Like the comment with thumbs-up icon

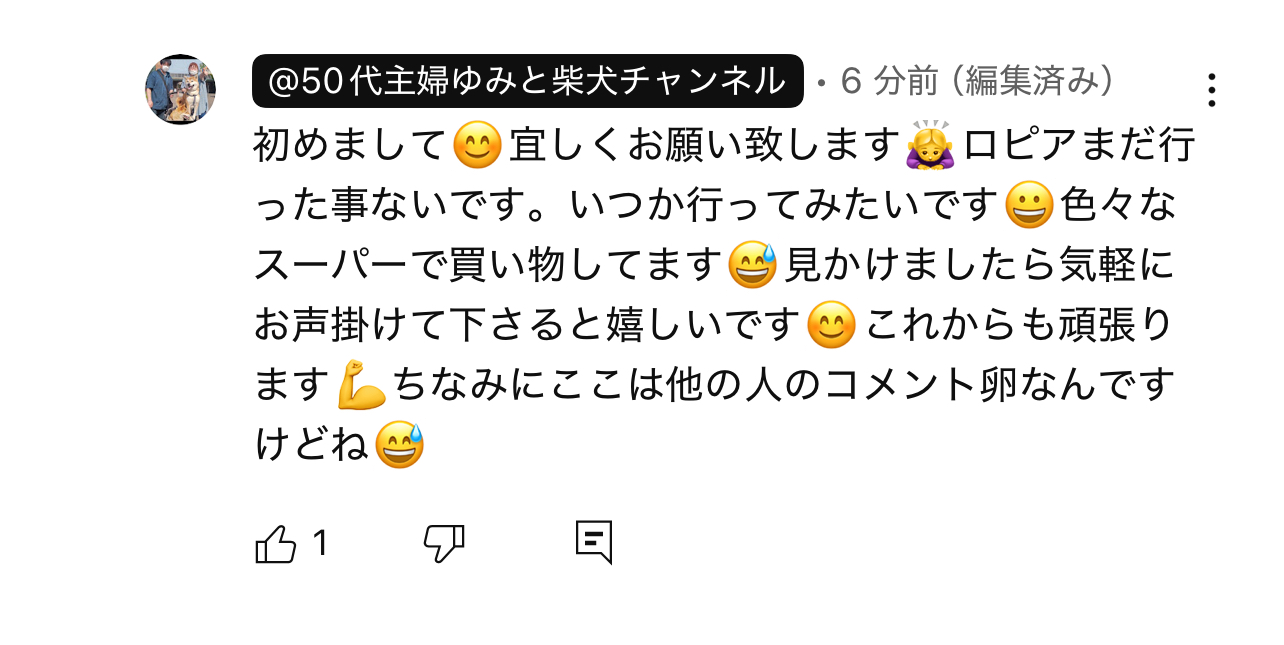coord(277,544)
